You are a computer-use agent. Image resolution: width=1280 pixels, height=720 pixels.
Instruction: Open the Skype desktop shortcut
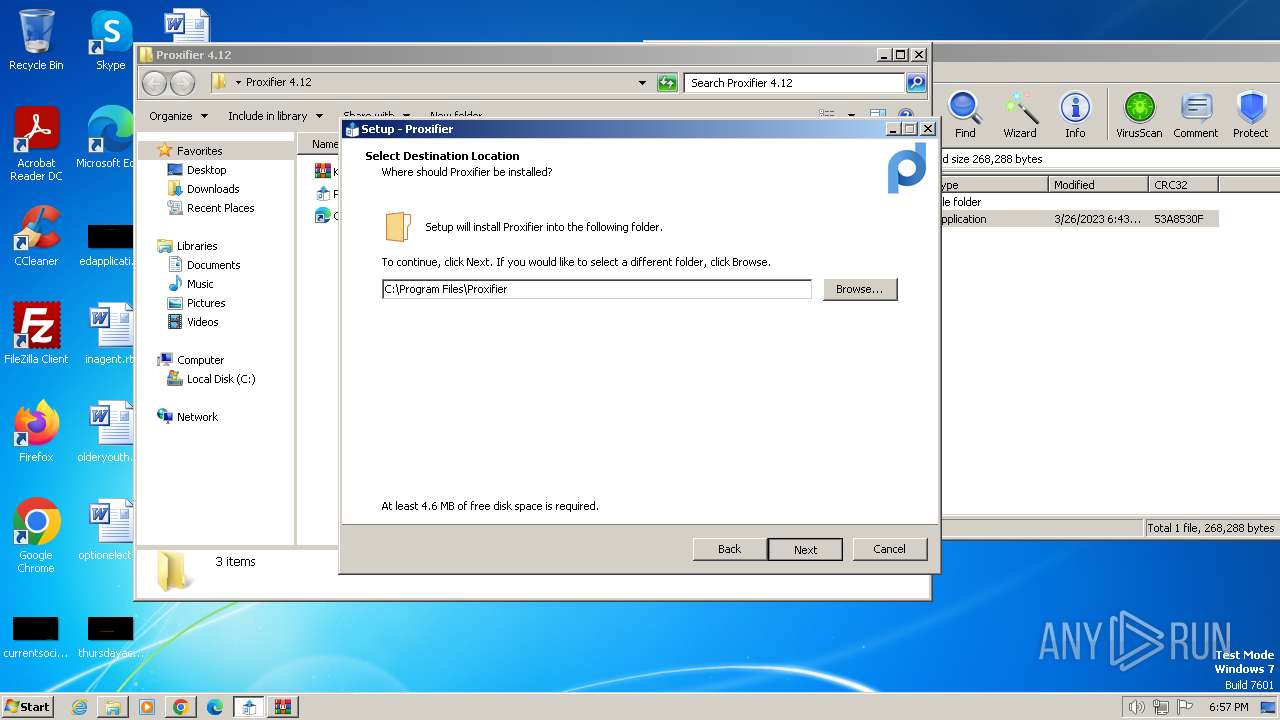click(110, 40)
